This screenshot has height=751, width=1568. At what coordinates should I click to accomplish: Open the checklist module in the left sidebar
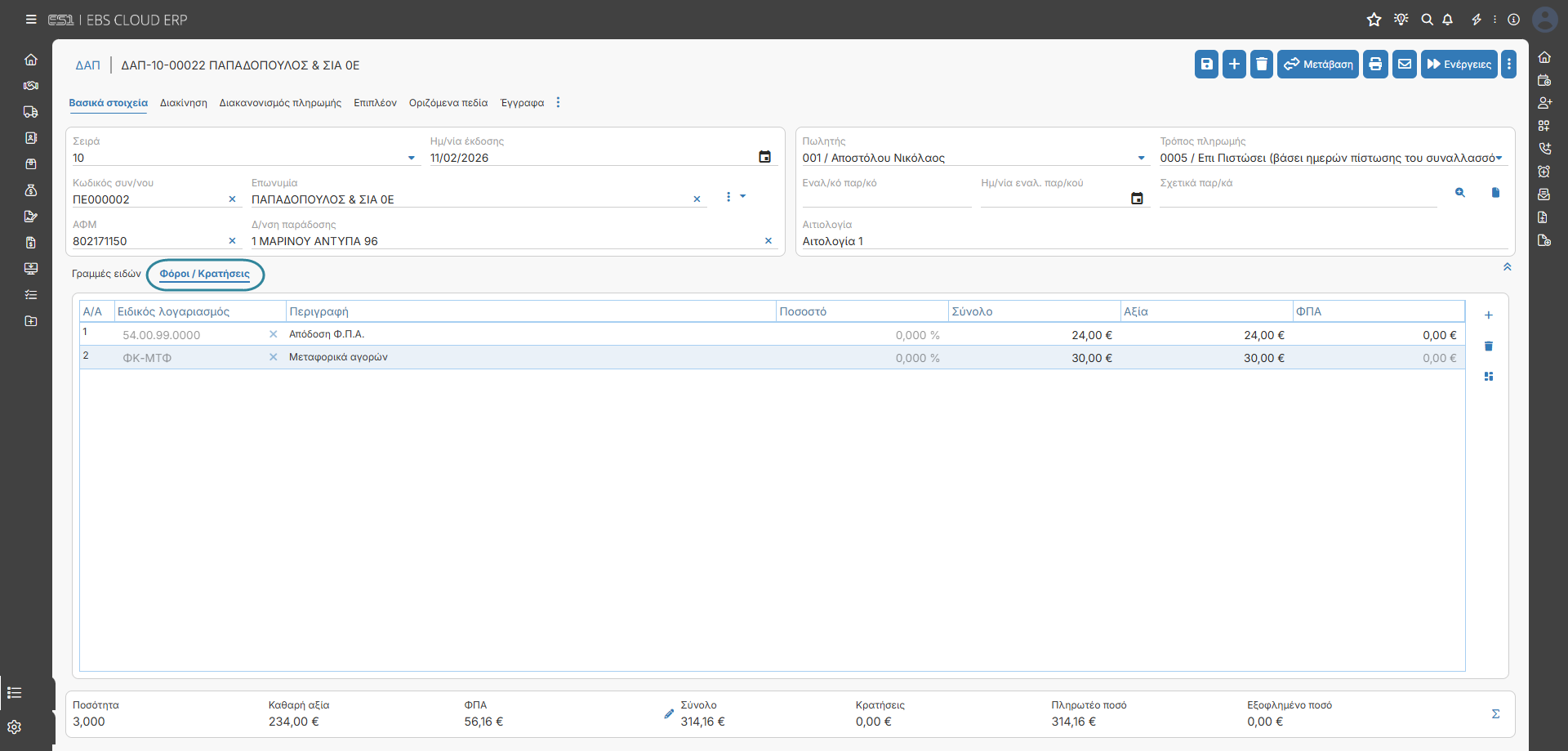[31, 295]
